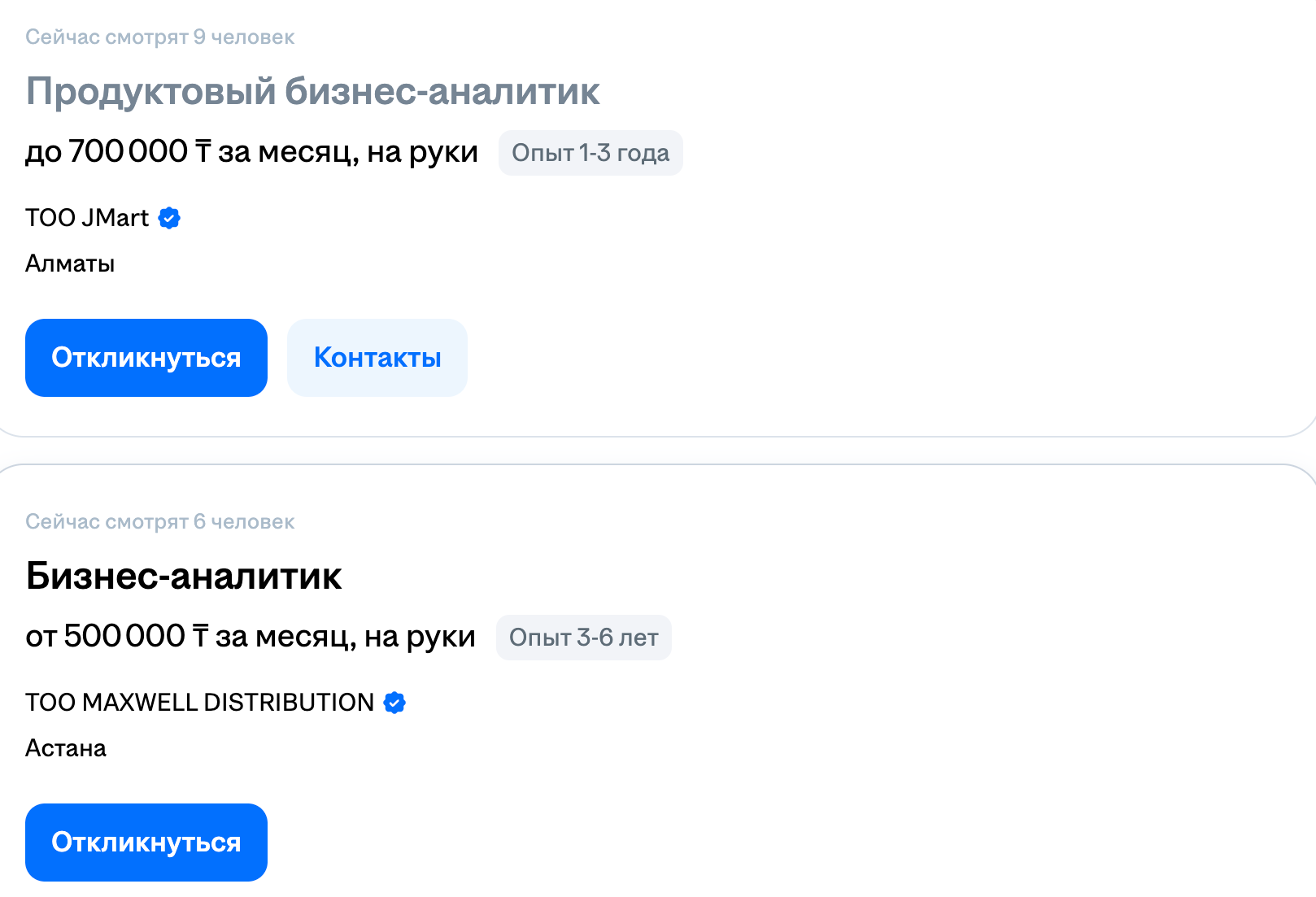Open the ТОО MAXWELL DISTRIBUTION company page
This screenshot has width=1316, height=897.
[x=199, y=703]
